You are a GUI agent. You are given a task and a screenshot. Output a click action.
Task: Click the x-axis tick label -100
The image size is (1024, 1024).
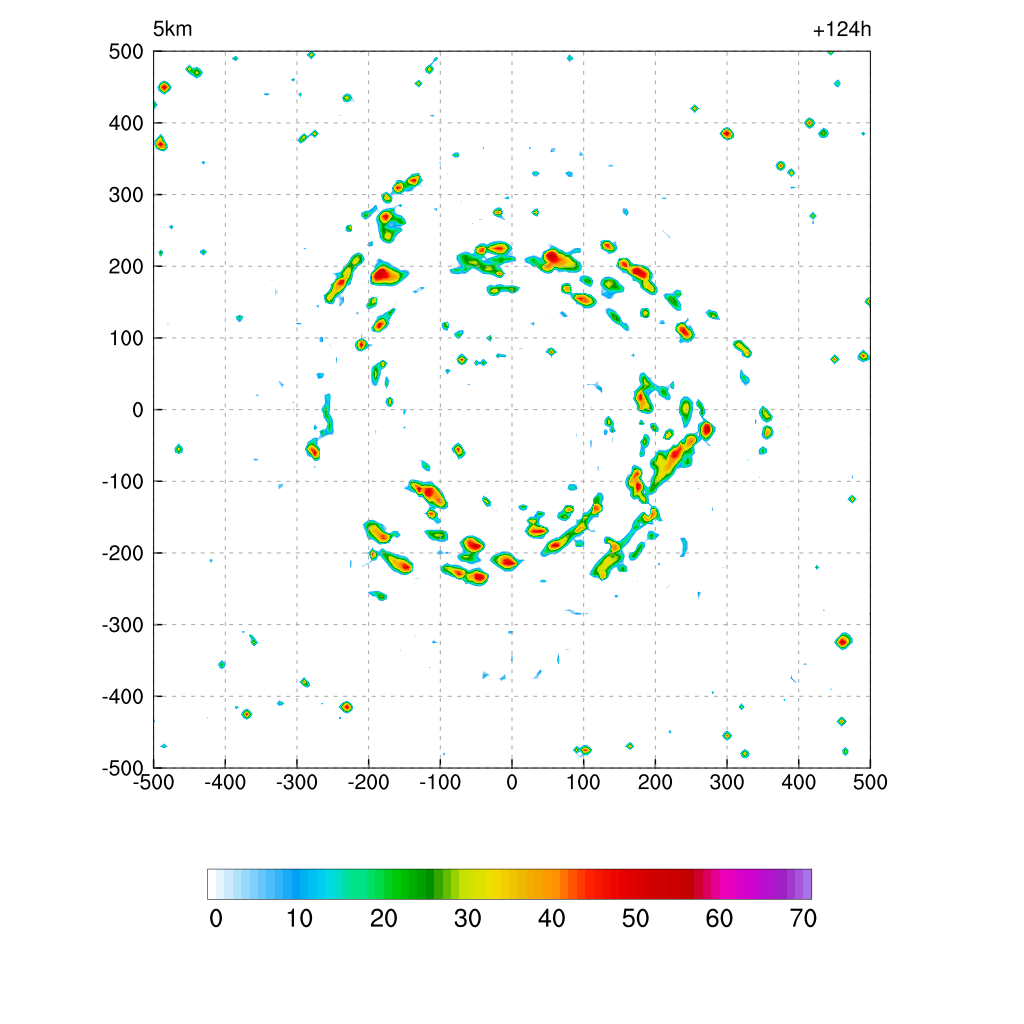point(440,782)
